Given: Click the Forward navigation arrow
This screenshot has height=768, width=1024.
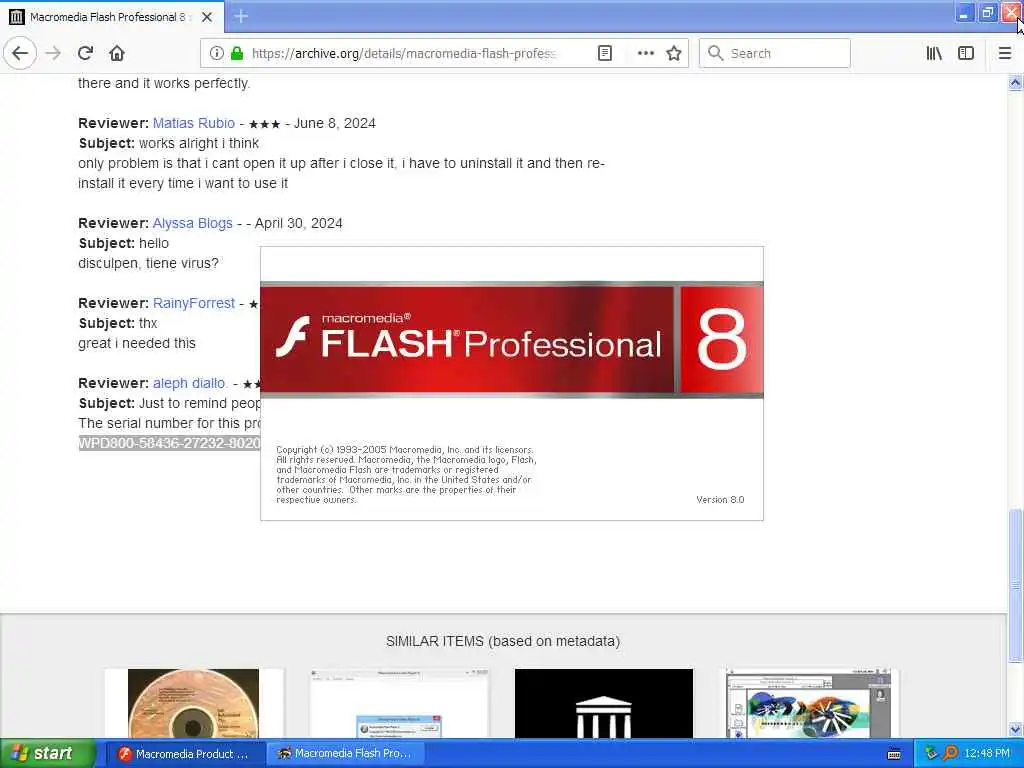Looking at the screenshot, I should 54,53.
